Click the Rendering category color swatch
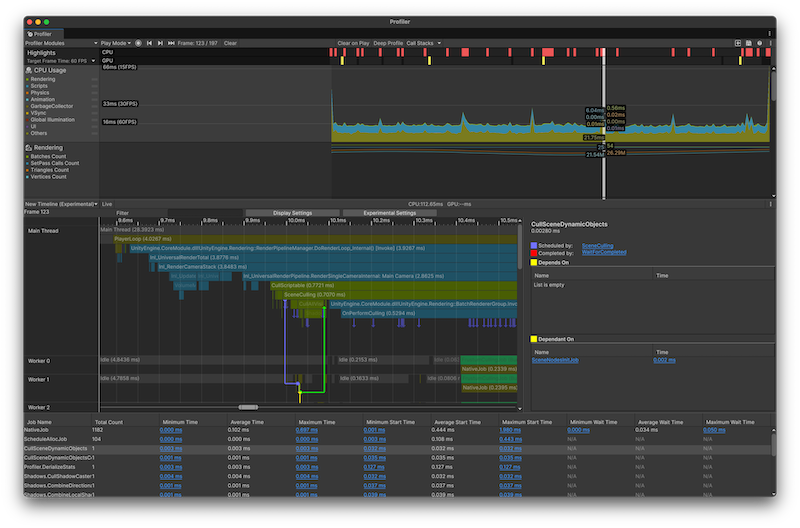 click(x=27, y=79)
